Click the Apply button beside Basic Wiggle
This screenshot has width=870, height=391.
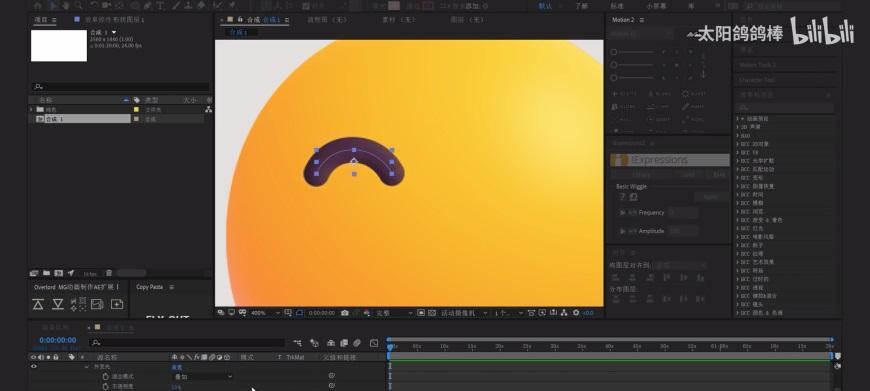point(710,197)
